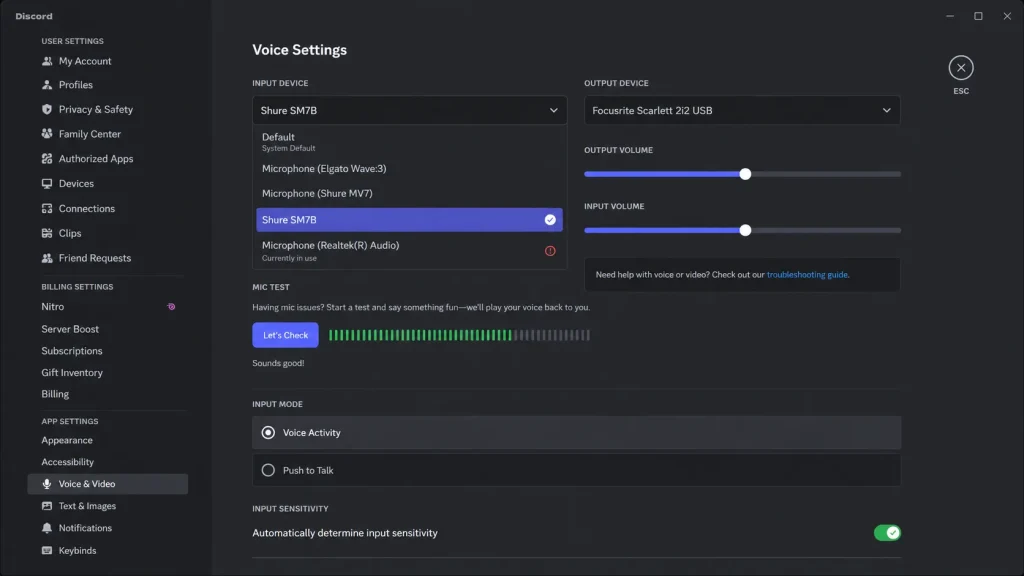Click the Notifications bell icon
This screenshot has width=1024, height=576.
click(x=47, y=528)
